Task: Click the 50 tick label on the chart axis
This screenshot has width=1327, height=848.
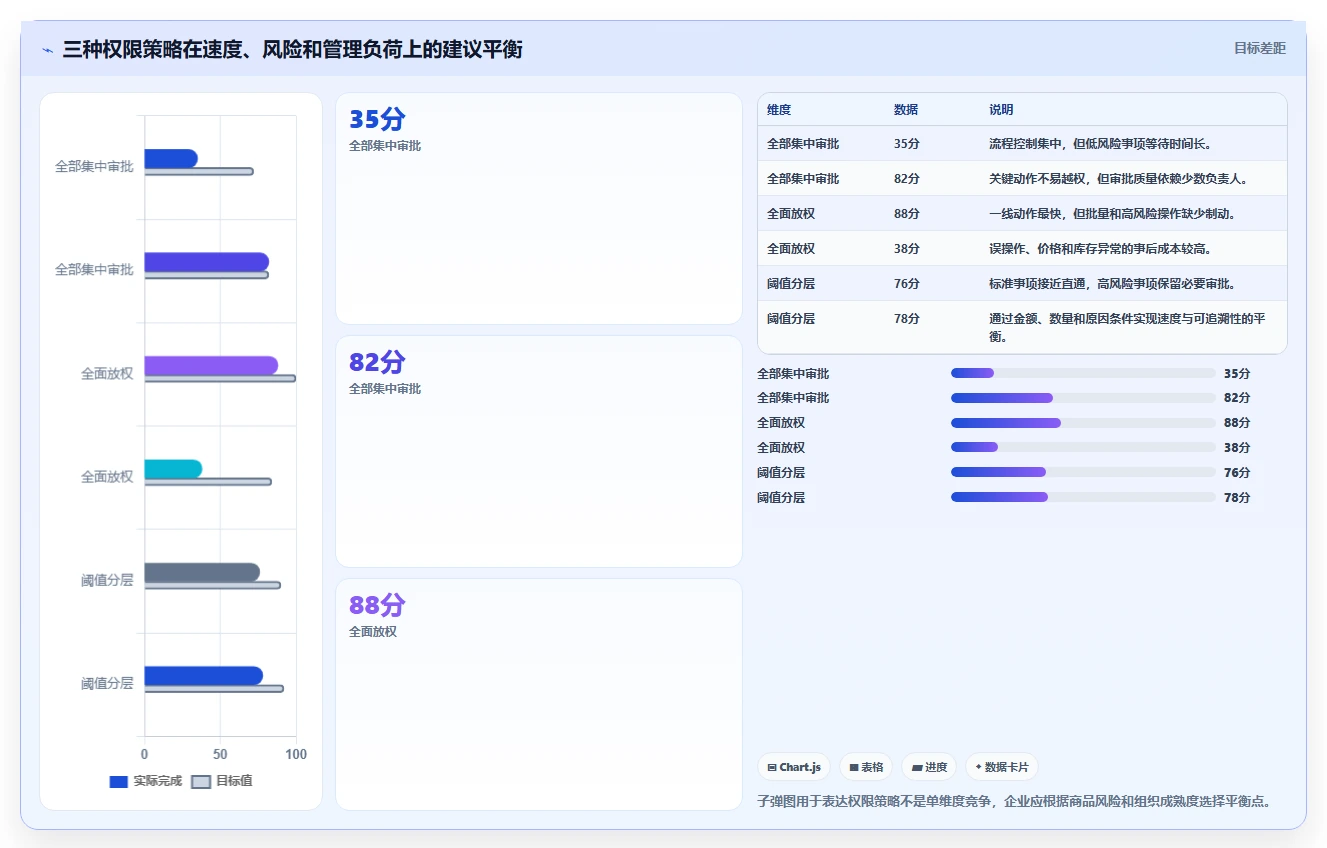Action: pyautogui.click(x=220, y=754)
